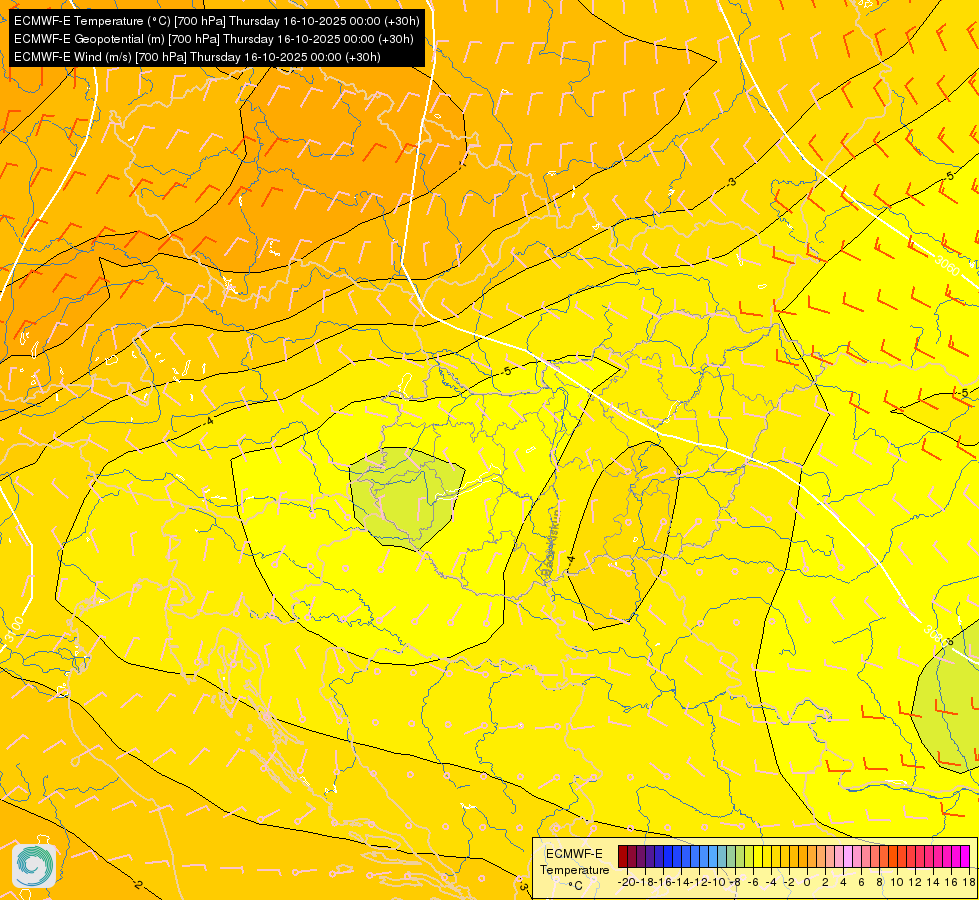
Task: Click the -20 value on the legend scale
Action: click(x=626, y=883)
